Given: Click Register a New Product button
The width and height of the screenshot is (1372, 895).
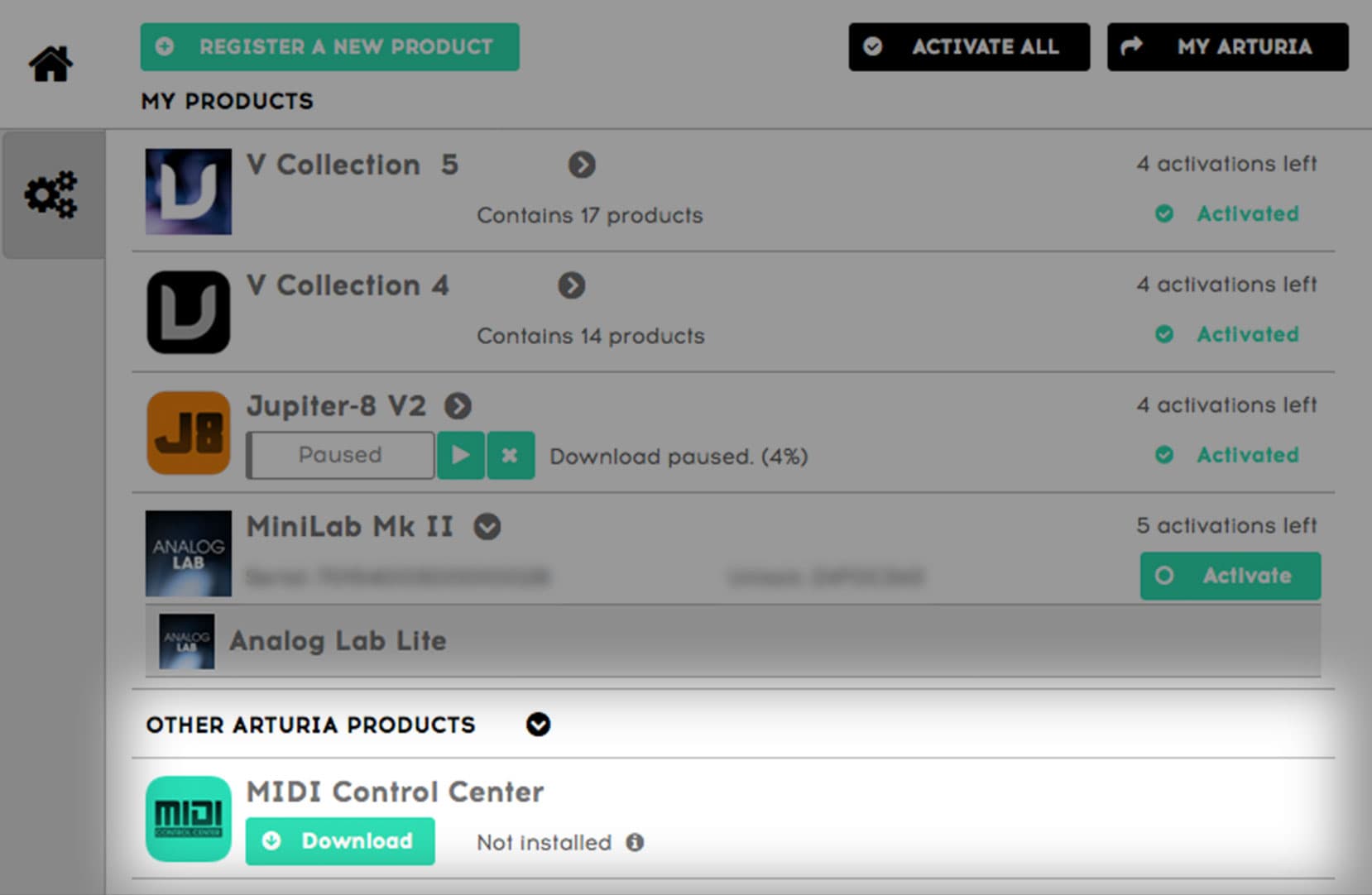Looking at the screenshot, I should pos(329,46).
